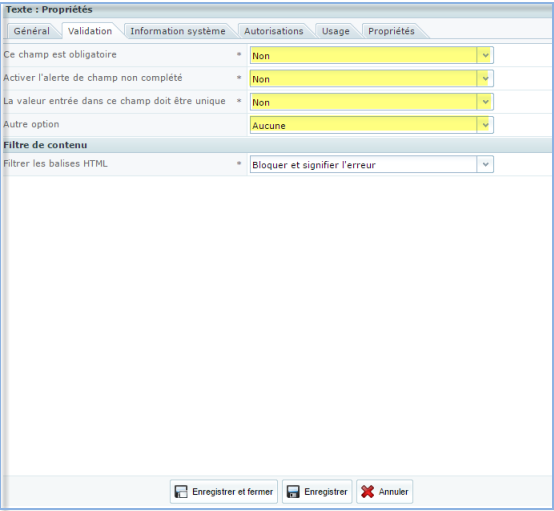Click Enregistrer et fermer button

(224, 492)
